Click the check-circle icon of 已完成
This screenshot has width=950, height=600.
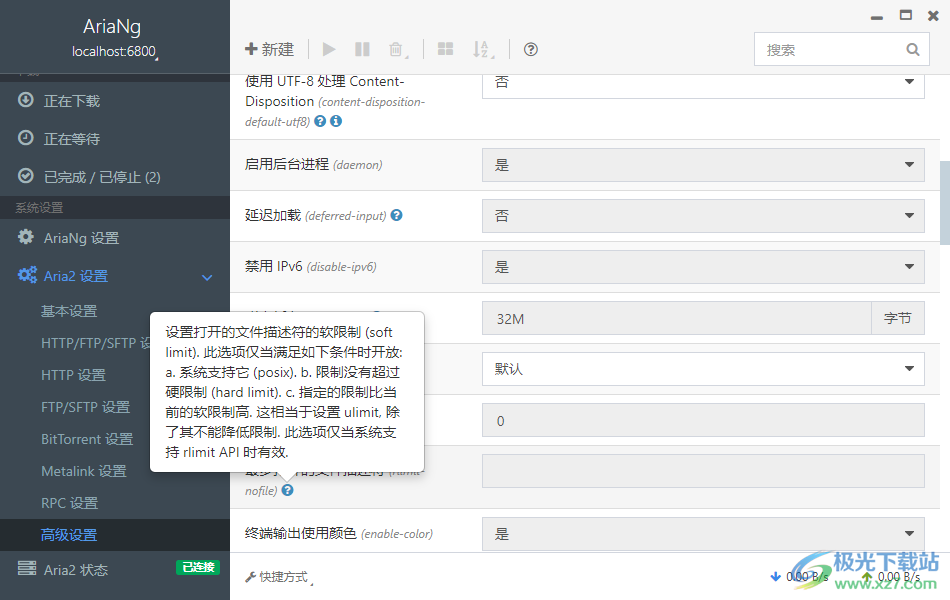[25, 176]
